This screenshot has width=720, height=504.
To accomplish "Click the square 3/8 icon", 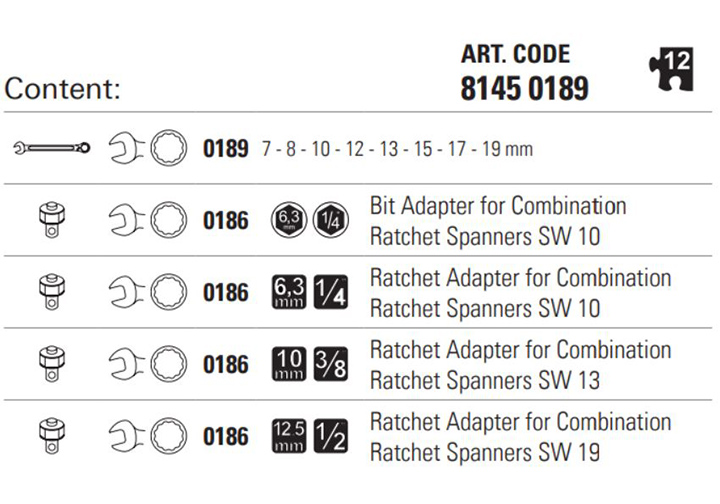I will click(x=331, y=364).
